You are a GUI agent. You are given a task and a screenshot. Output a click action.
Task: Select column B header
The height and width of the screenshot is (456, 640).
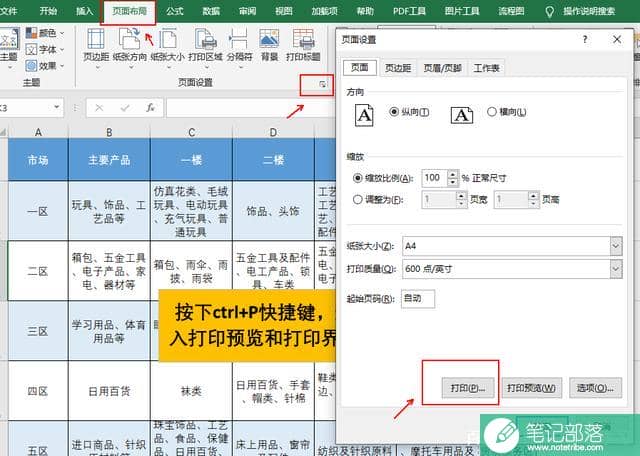pyautogui.click(x=109, y=132)
